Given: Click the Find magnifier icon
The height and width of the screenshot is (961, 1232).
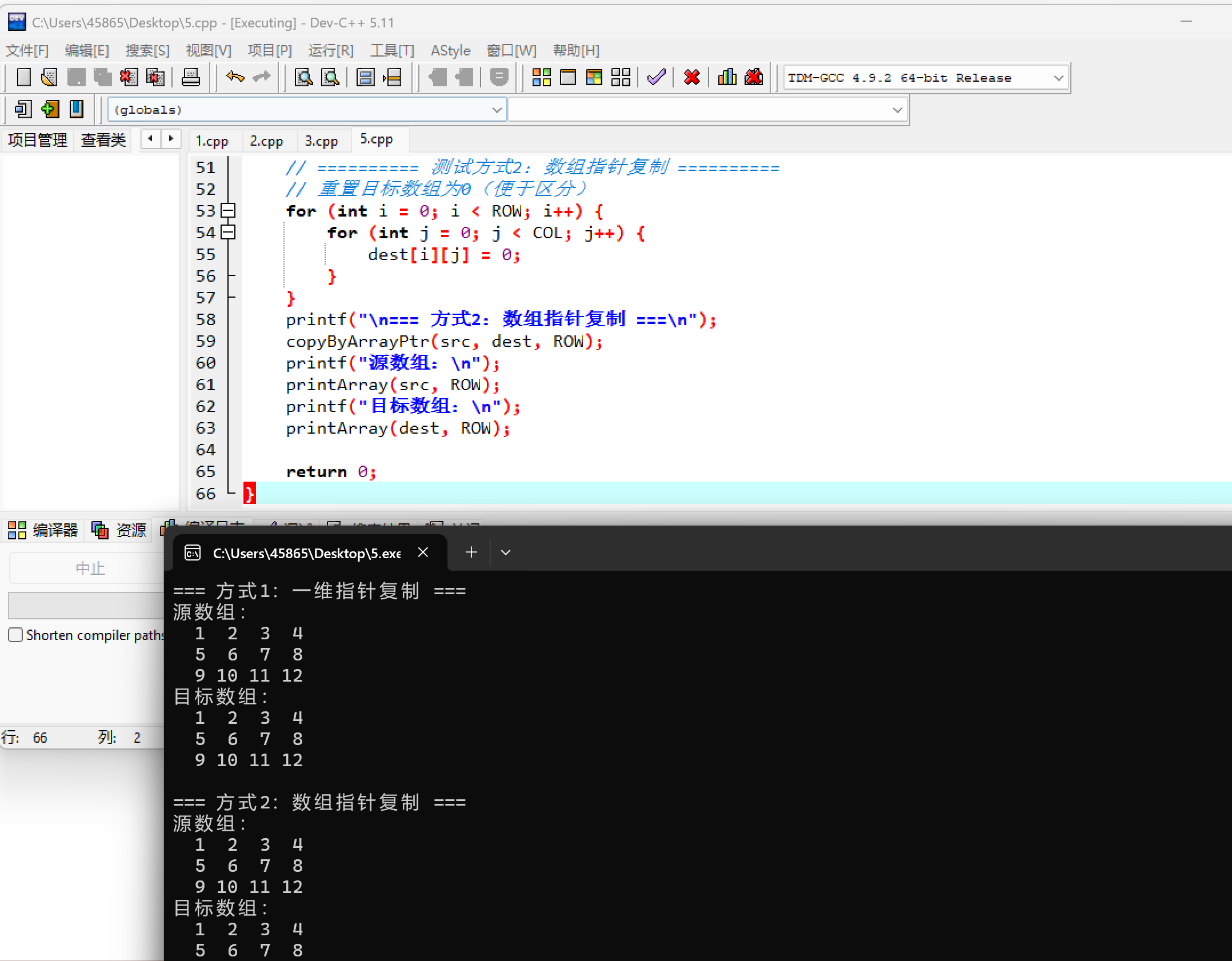Looking at the screenshot, I should pos(303,77).
